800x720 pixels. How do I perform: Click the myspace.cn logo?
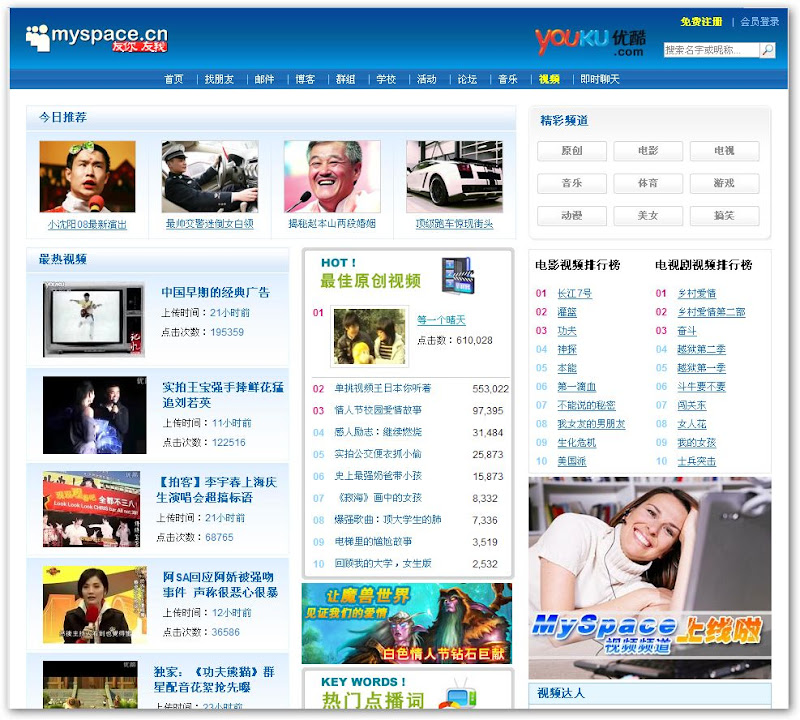pos(96,38)
